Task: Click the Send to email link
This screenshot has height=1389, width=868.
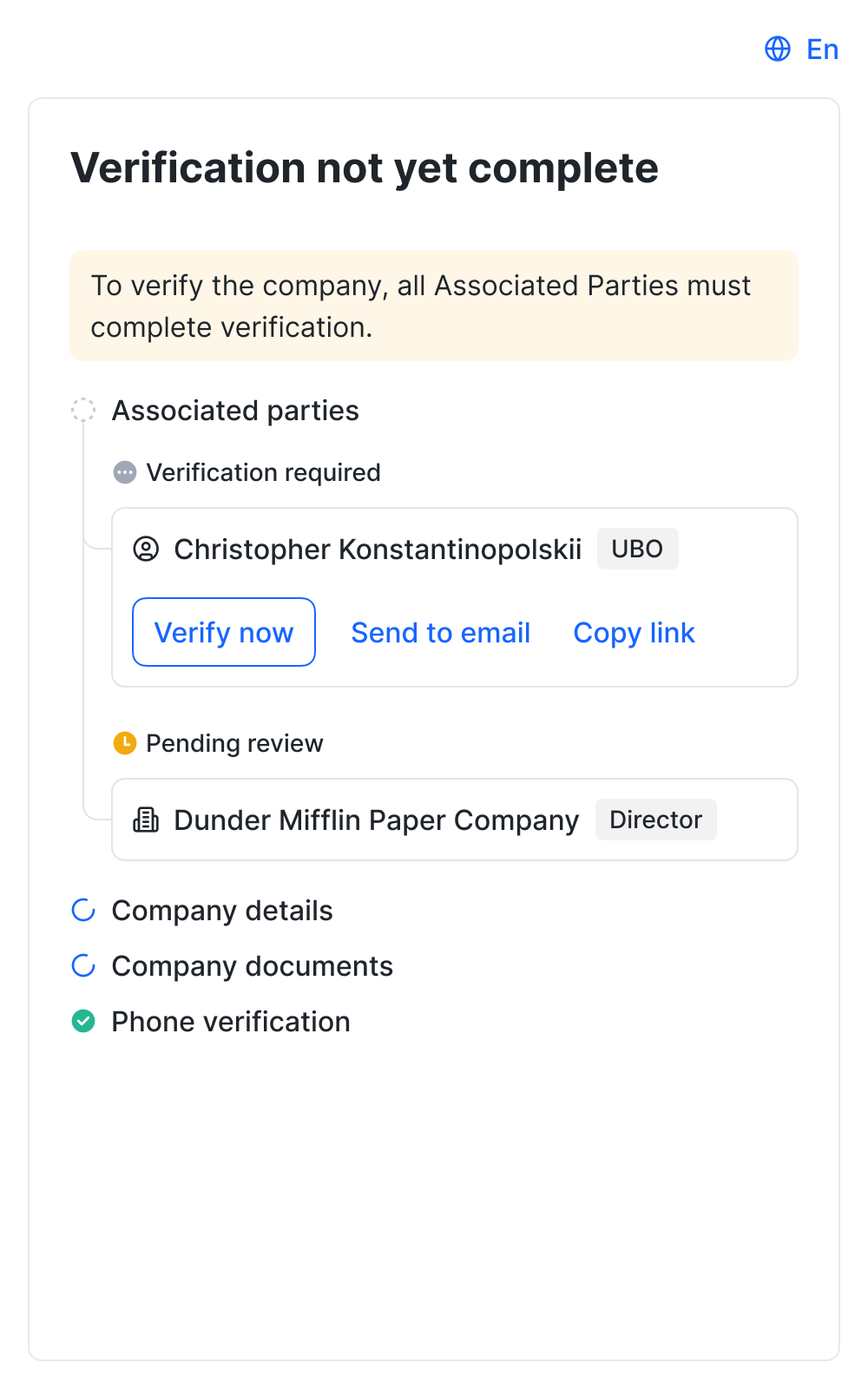Action: pyautogui.click(x=440, y=633)
